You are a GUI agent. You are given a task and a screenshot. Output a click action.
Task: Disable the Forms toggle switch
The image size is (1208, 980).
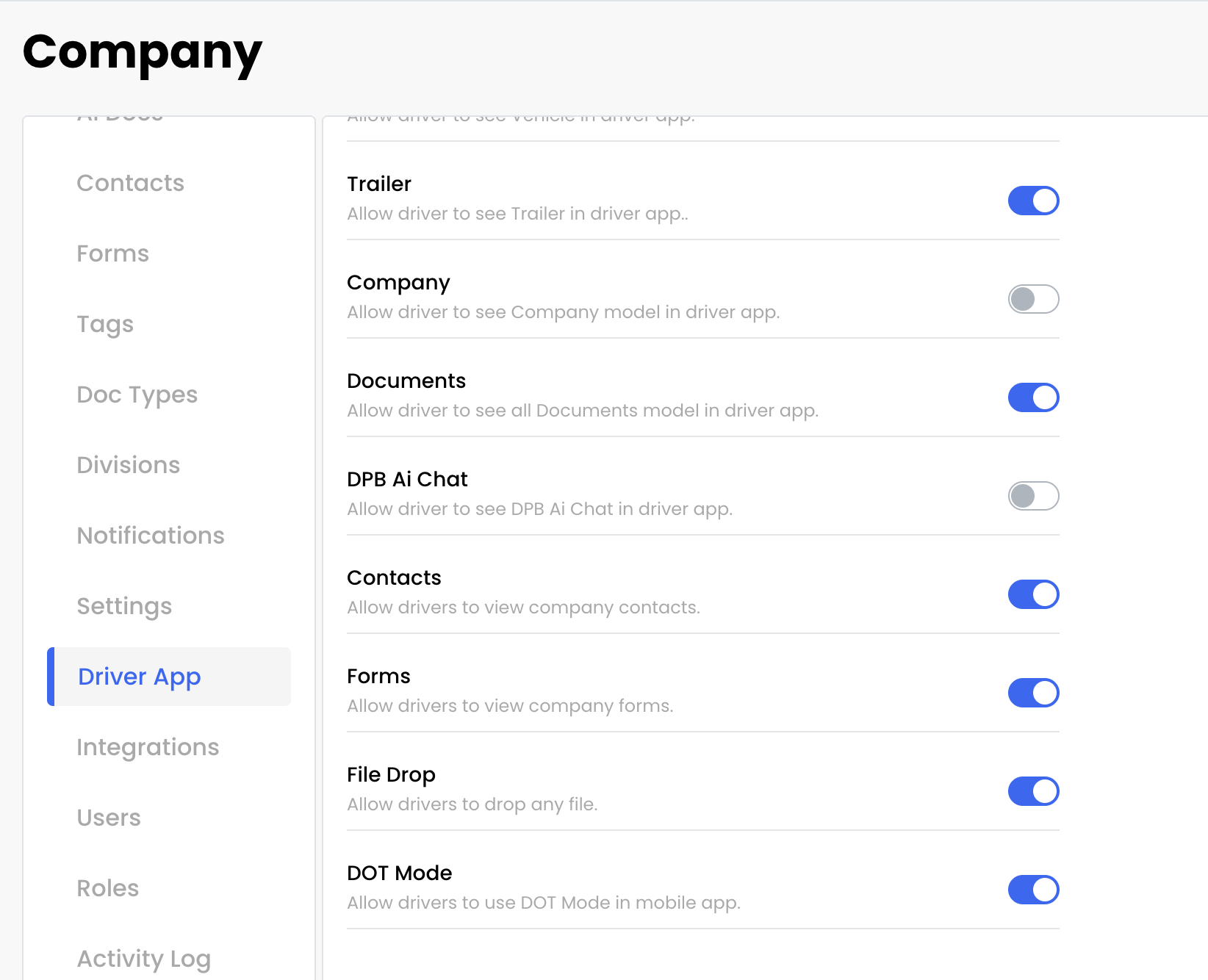1033,693
